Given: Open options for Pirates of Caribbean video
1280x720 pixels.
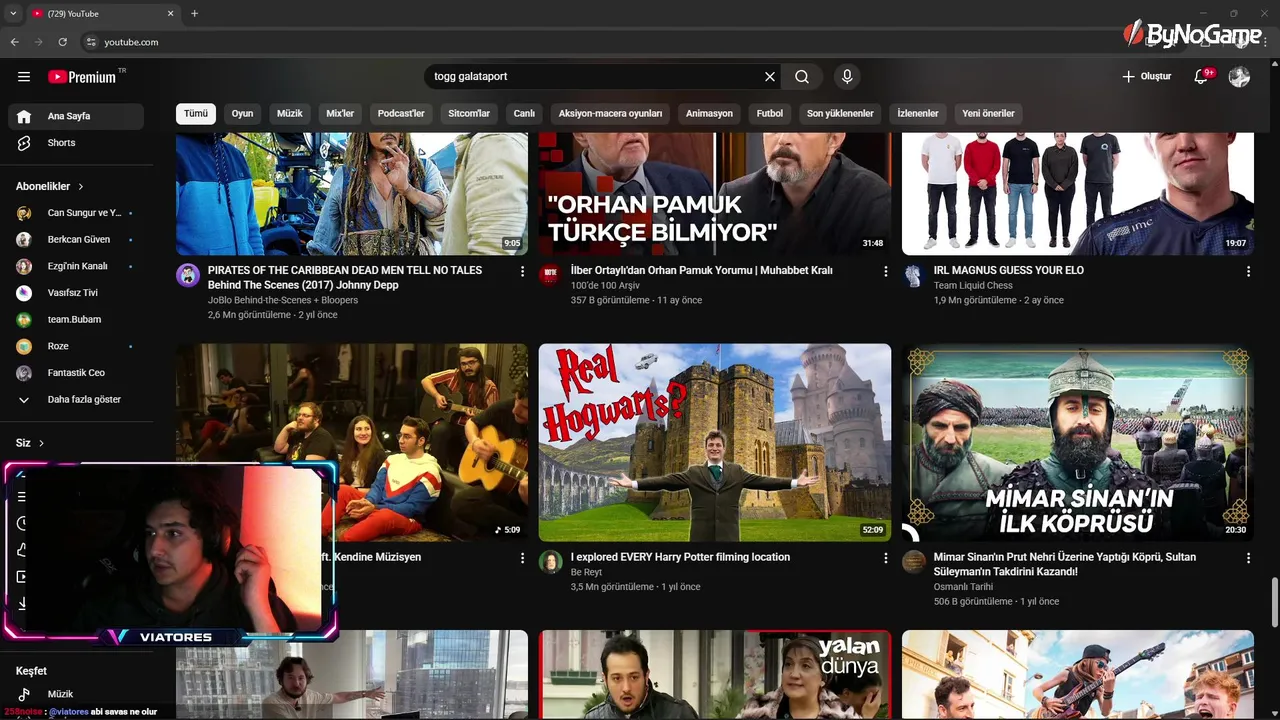Looking at the screenshot, I should pyautogui.click(x=522, y=271).
